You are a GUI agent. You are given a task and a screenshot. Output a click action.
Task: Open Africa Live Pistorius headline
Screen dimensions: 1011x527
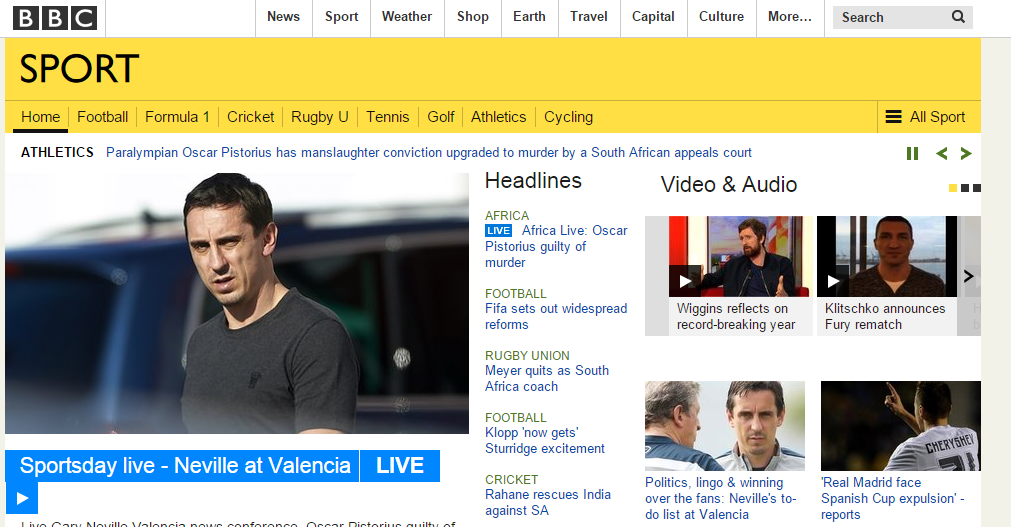(556, 246)
